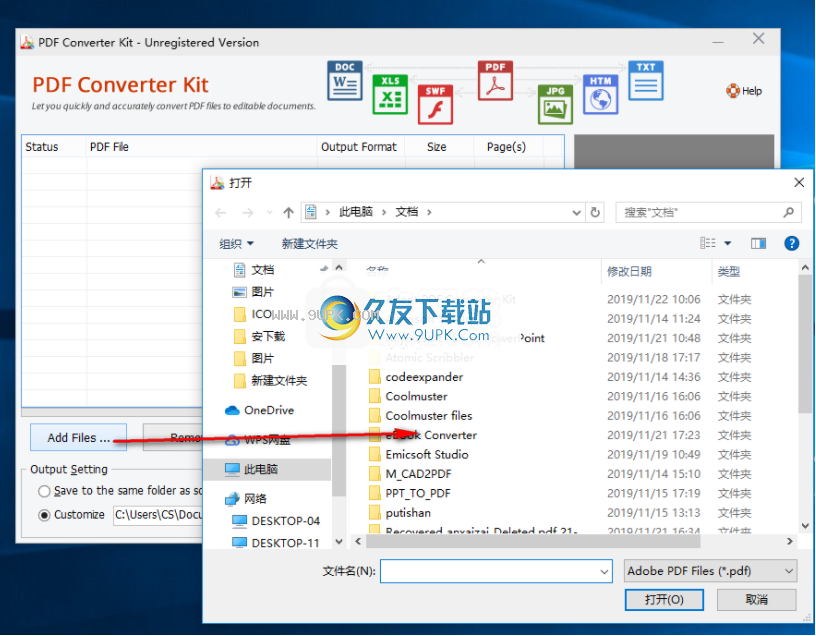The image size is (816, 636).
Task: Select the M_CAD2PDF folder
Action: [418, 474]
